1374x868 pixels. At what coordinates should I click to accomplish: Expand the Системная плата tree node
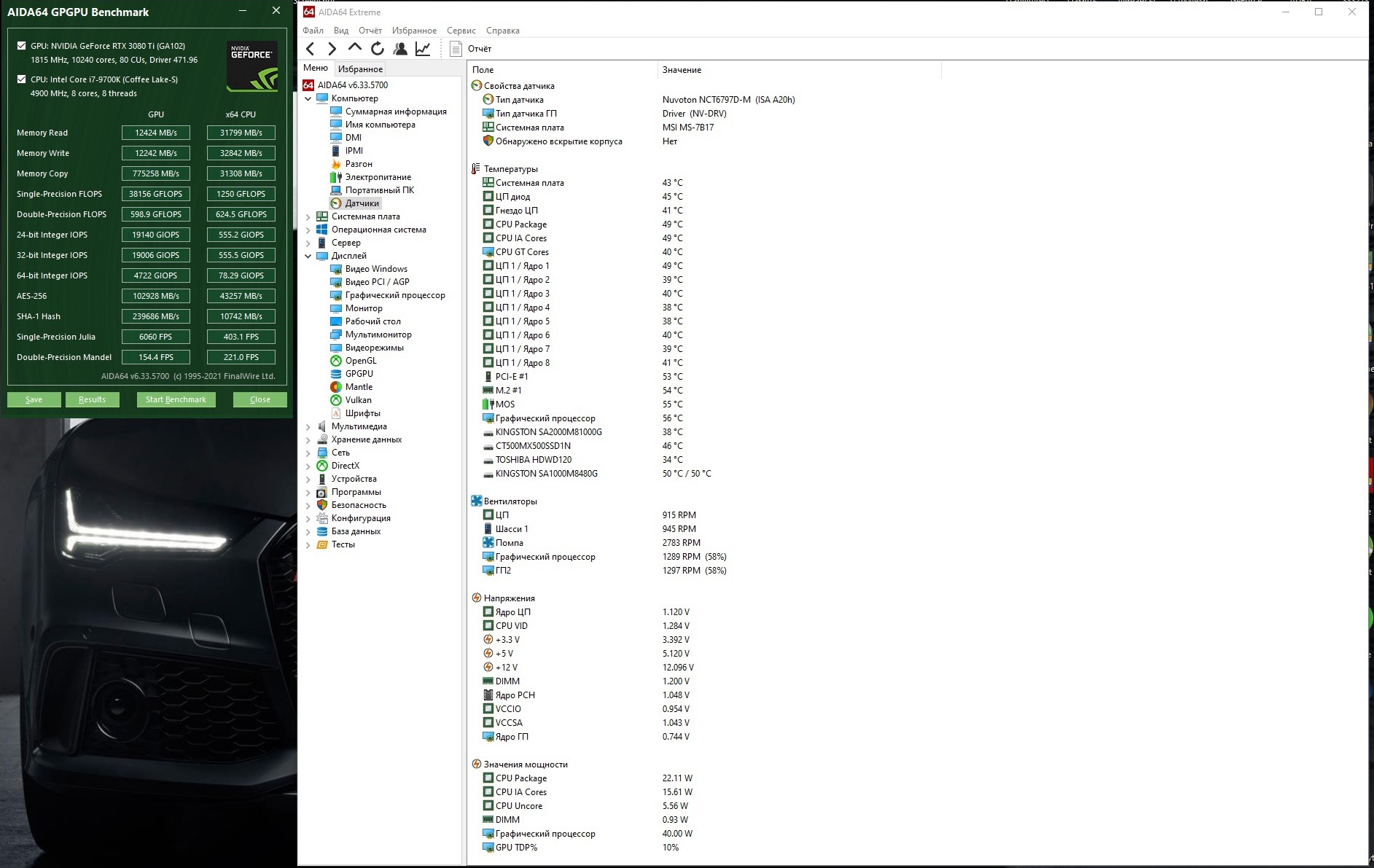(308, 216)
